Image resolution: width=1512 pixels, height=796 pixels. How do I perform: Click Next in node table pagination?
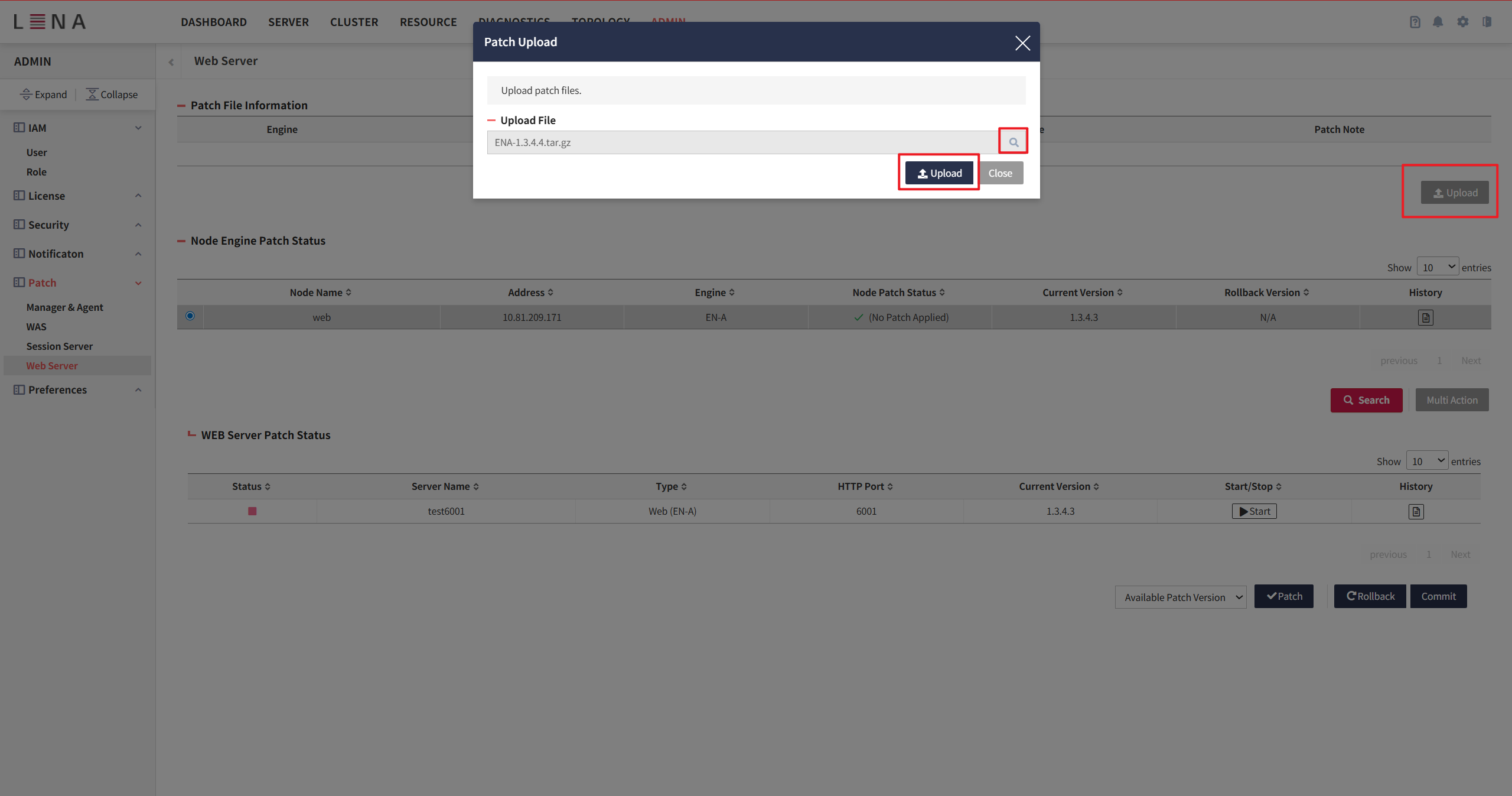pyautogui.click(x=1471, y=360)
